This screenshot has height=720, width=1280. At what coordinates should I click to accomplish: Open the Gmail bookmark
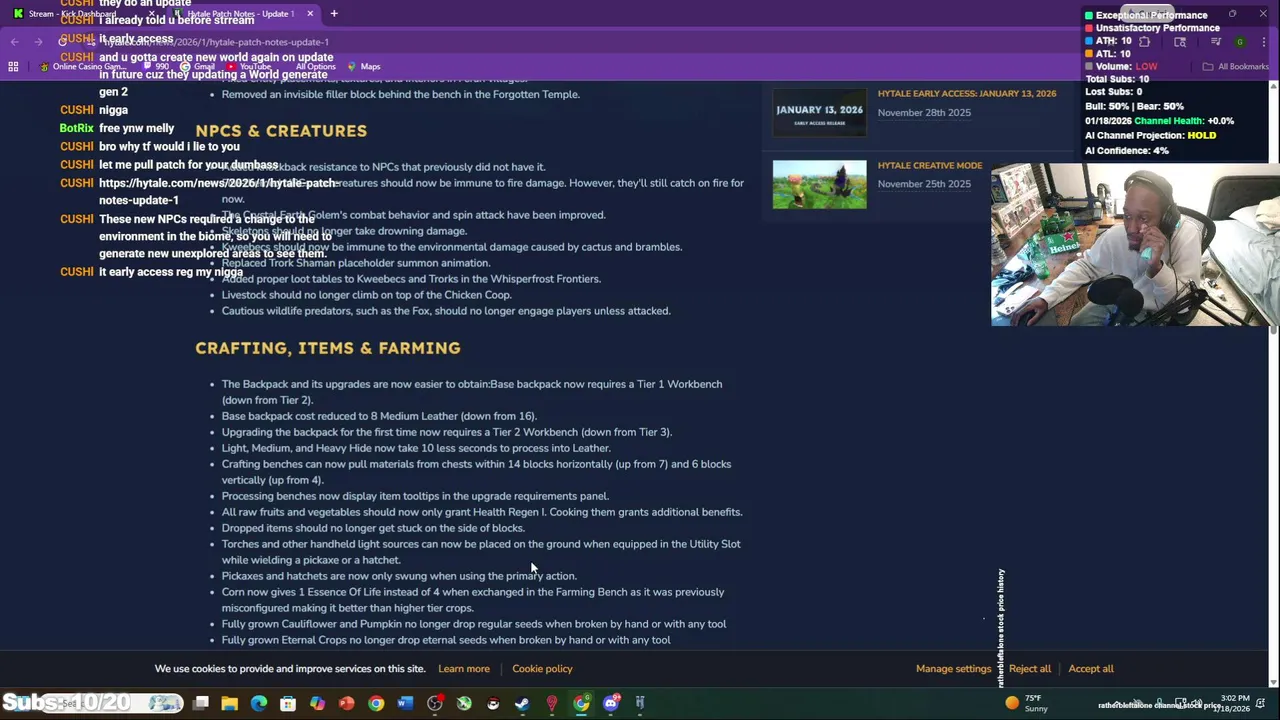(x=197, y=67)
